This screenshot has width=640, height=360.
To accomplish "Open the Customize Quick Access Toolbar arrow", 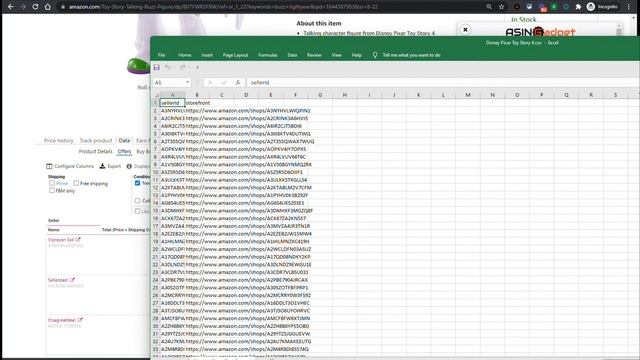I will (198, 67).
